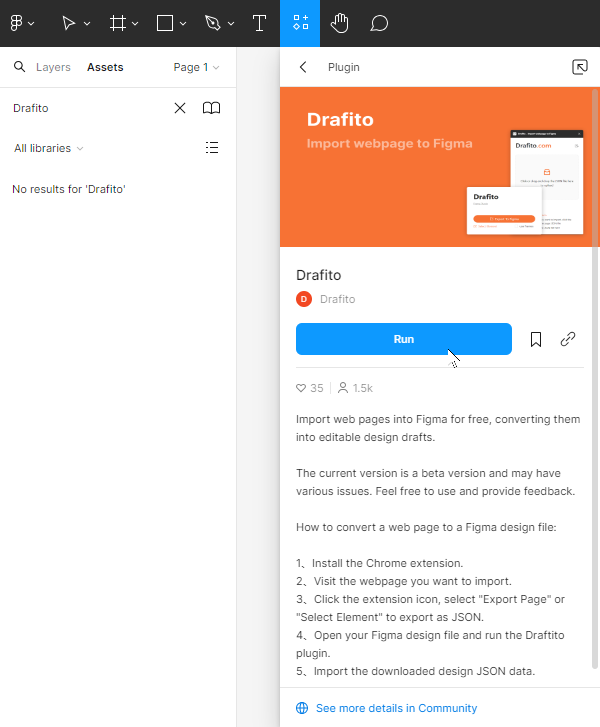
Task: Select the Frame tool
Action: [x=118, y=23]
